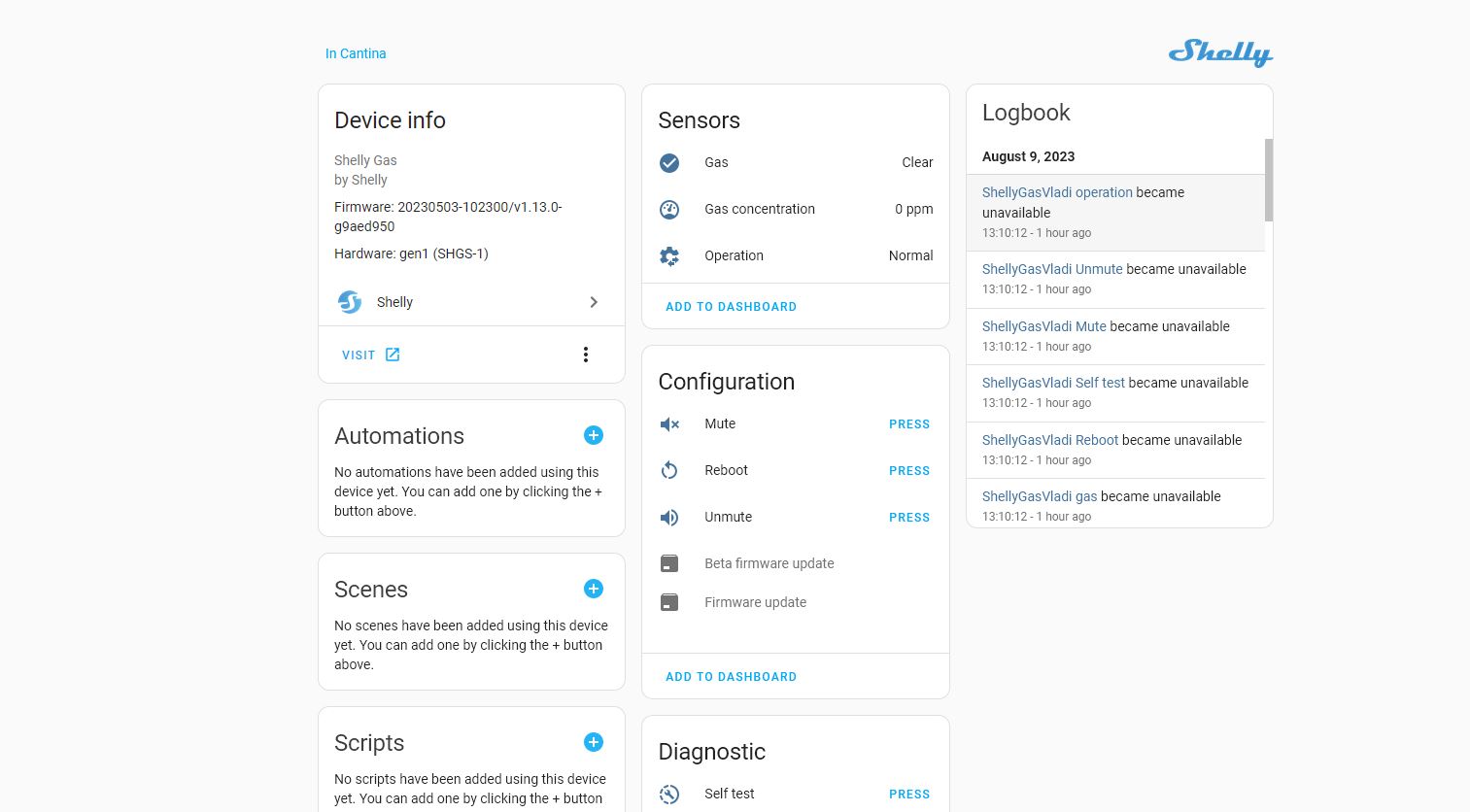
Task: Click the Mute muted-speaker icon
Action: pos(669,423)
